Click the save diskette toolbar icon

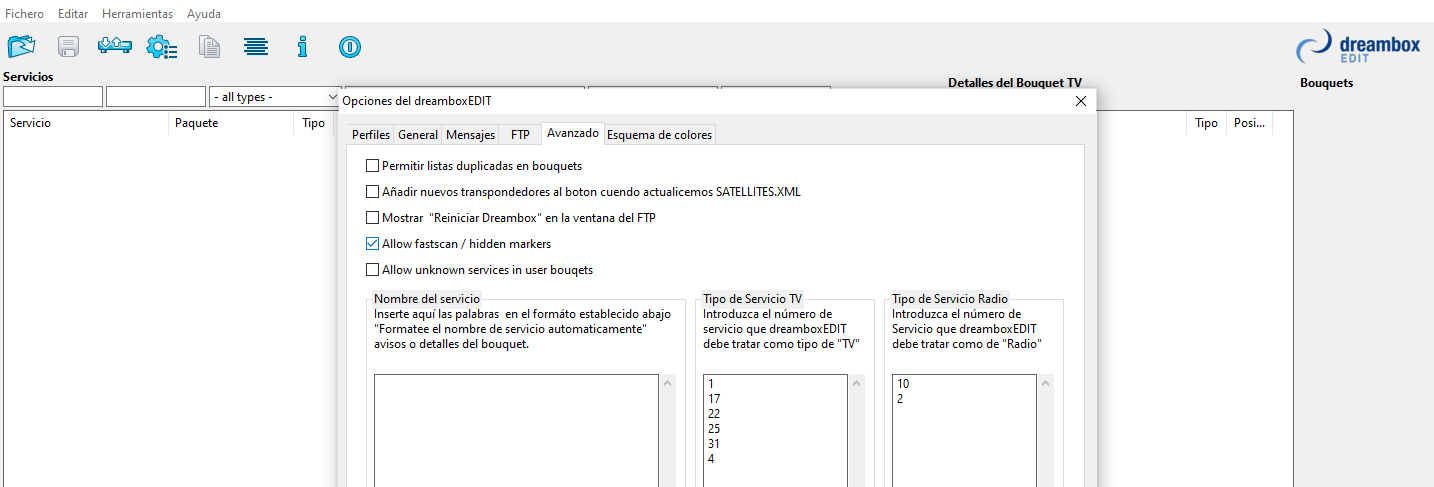[x=68, y=46]
